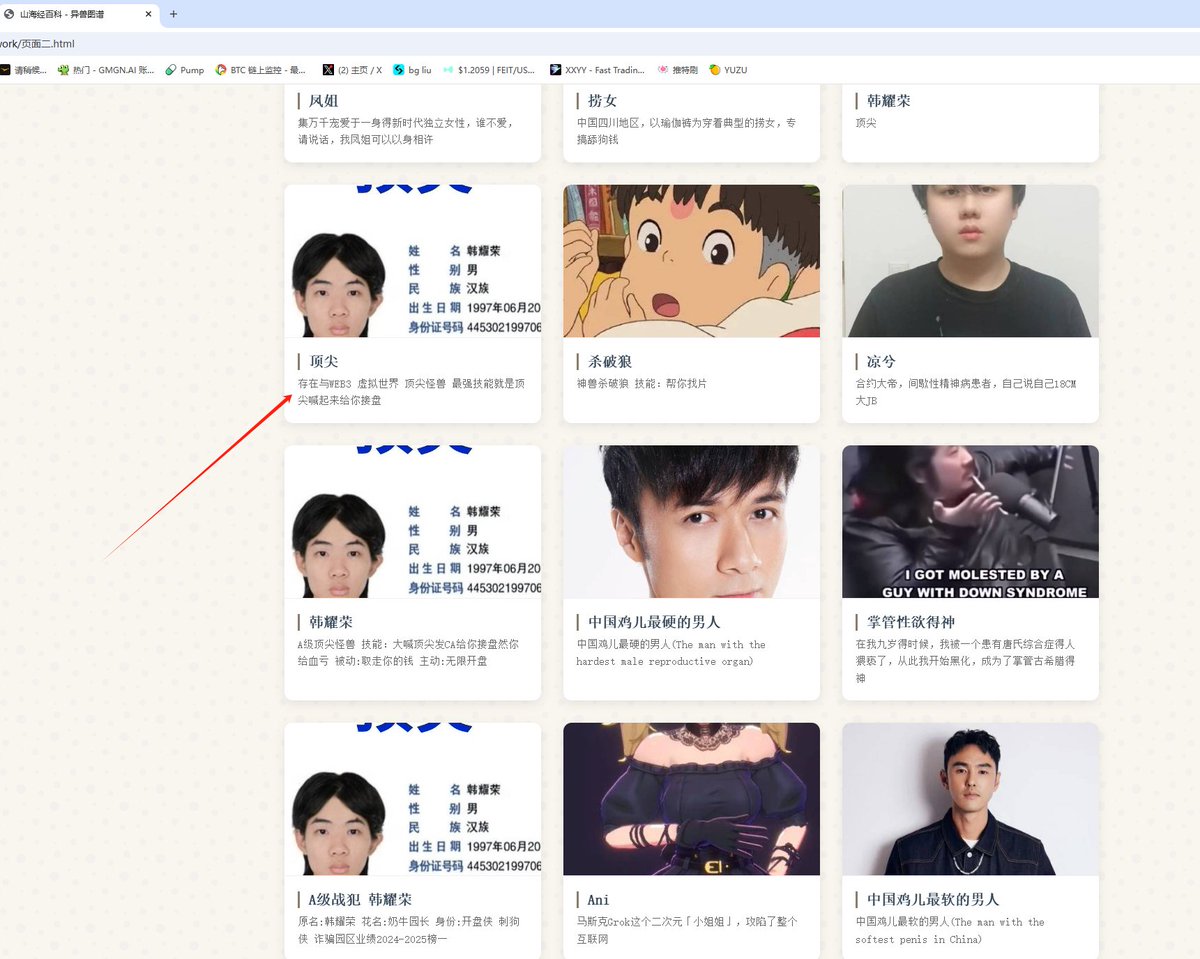
Task: Open a new browser tab
Action: [174, 14]
